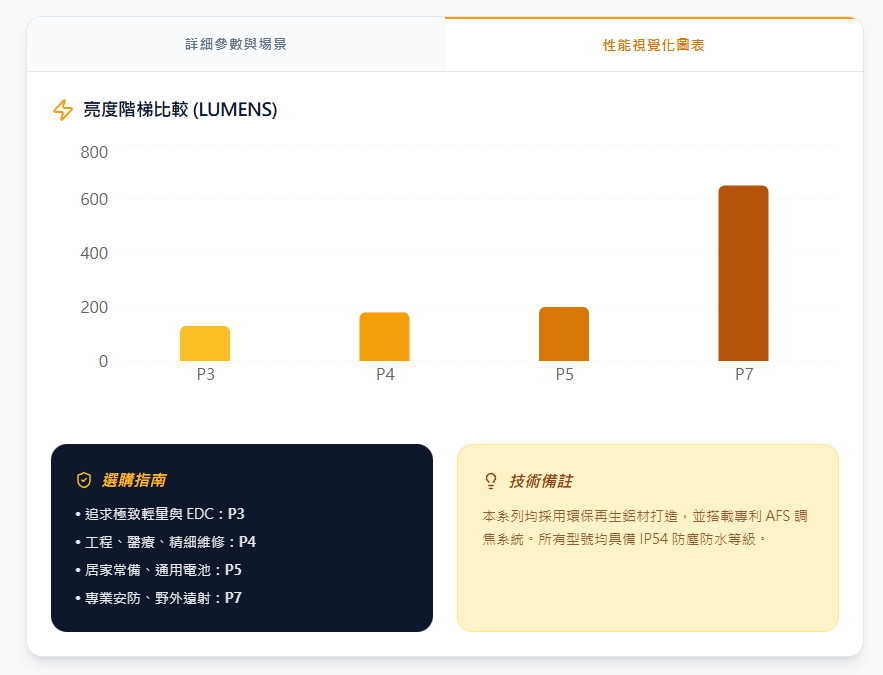Click the 800 y-axis label
The height and width of the screenshot is (675, 883).
(x=94, y=153)
